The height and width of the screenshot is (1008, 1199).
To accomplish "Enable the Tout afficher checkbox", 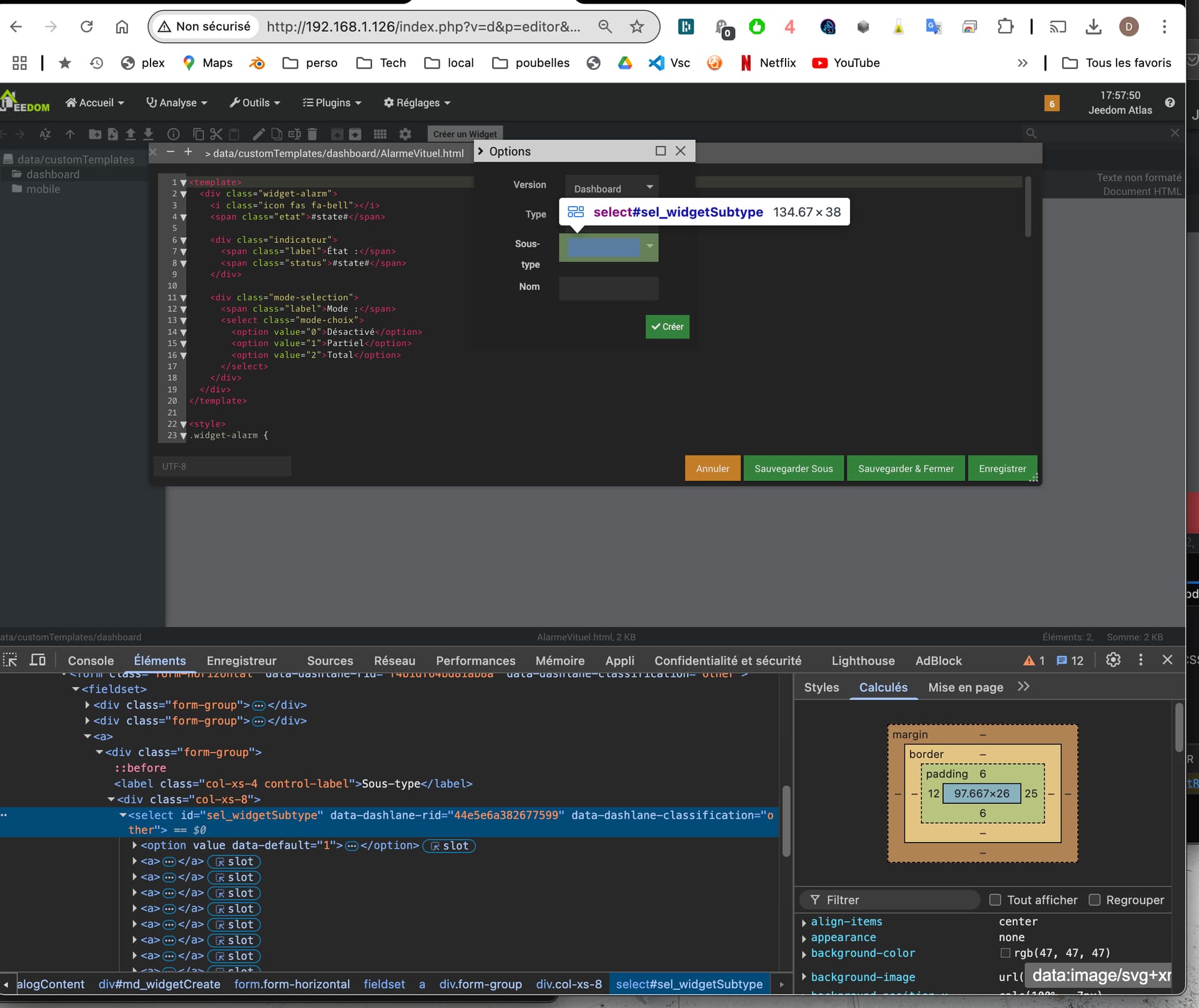I will (995, 900).
